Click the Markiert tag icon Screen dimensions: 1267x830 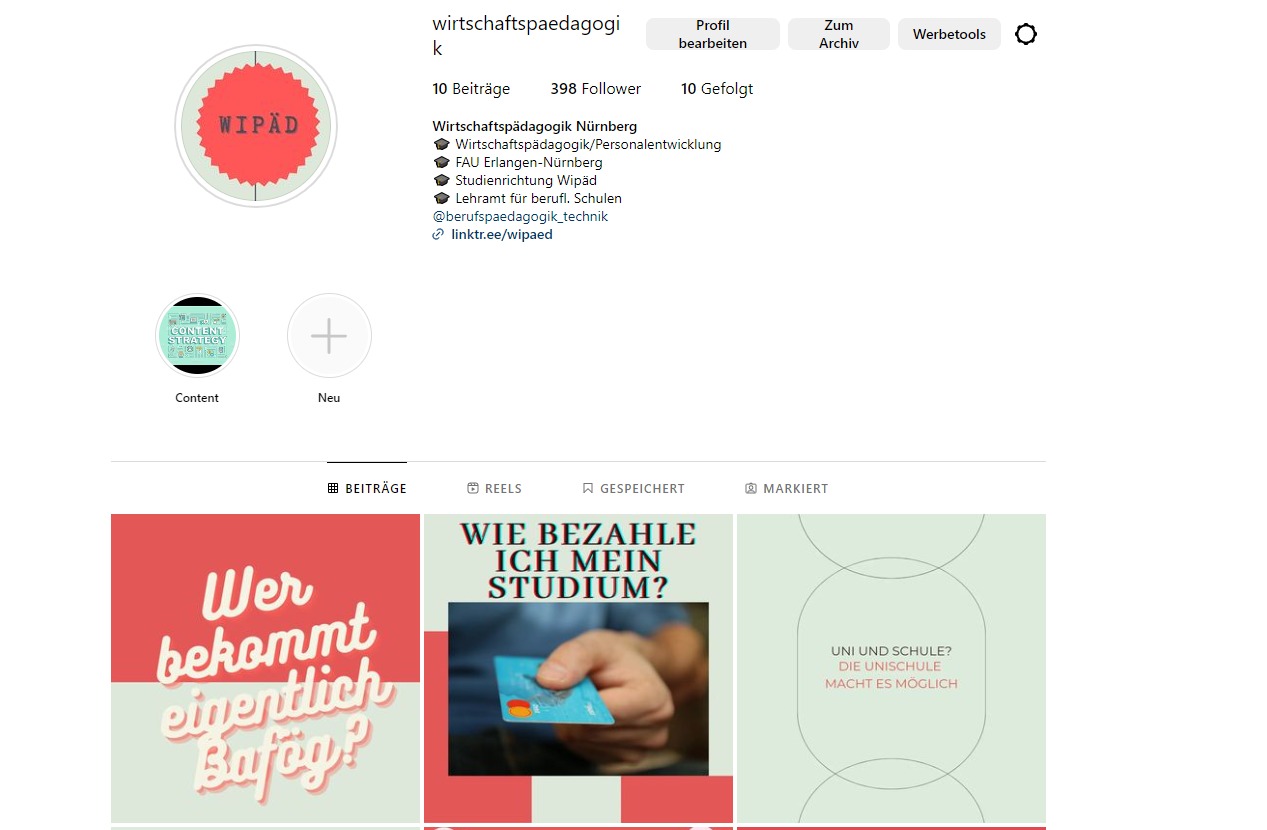pyautogui.click(x=751, y=489)
